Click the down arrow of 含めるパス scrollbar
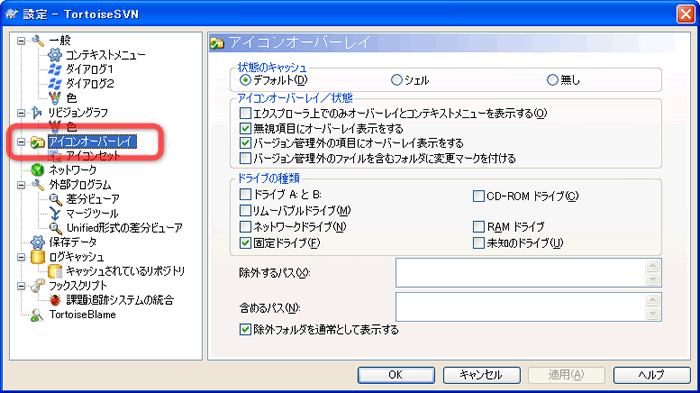This screenshot has width=700, height=393. pyautogui.click(x=653, y=314)
